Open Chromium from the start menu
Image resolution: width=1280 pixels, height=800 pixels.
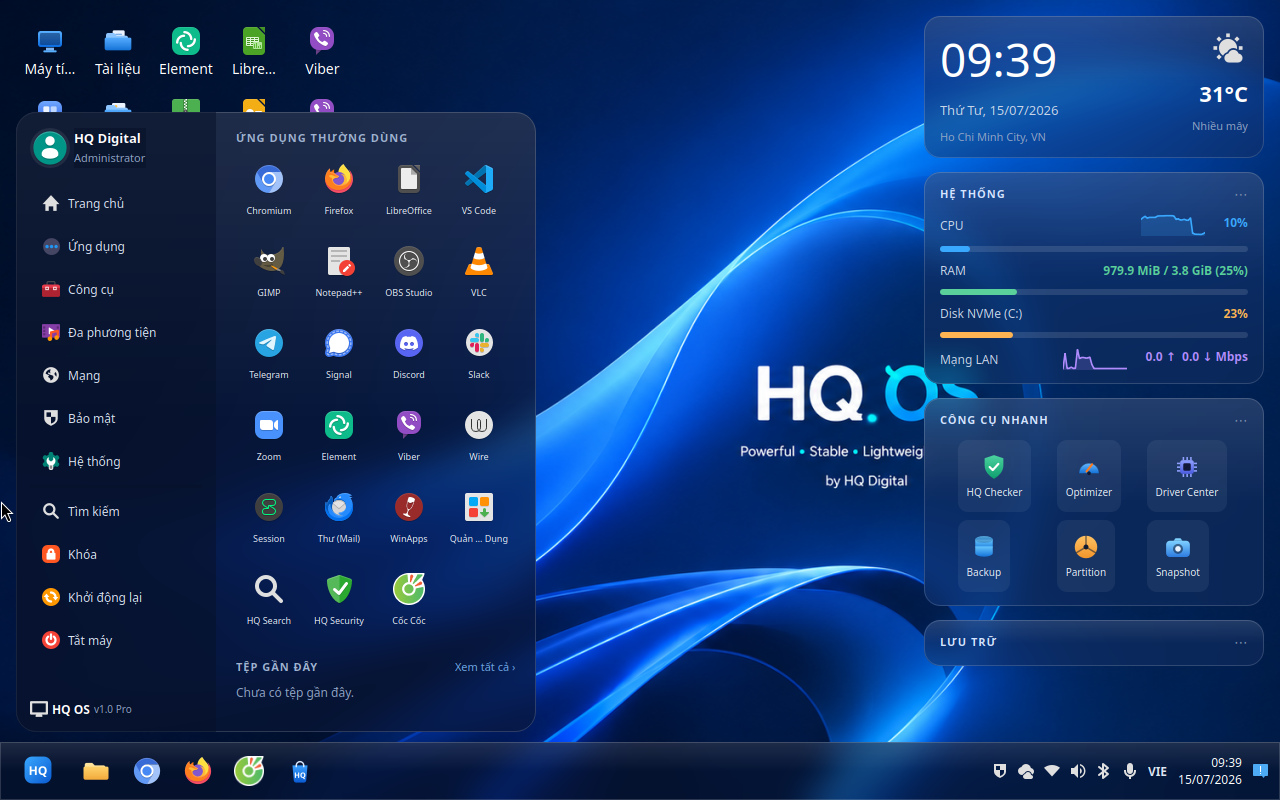pos(269,190)
